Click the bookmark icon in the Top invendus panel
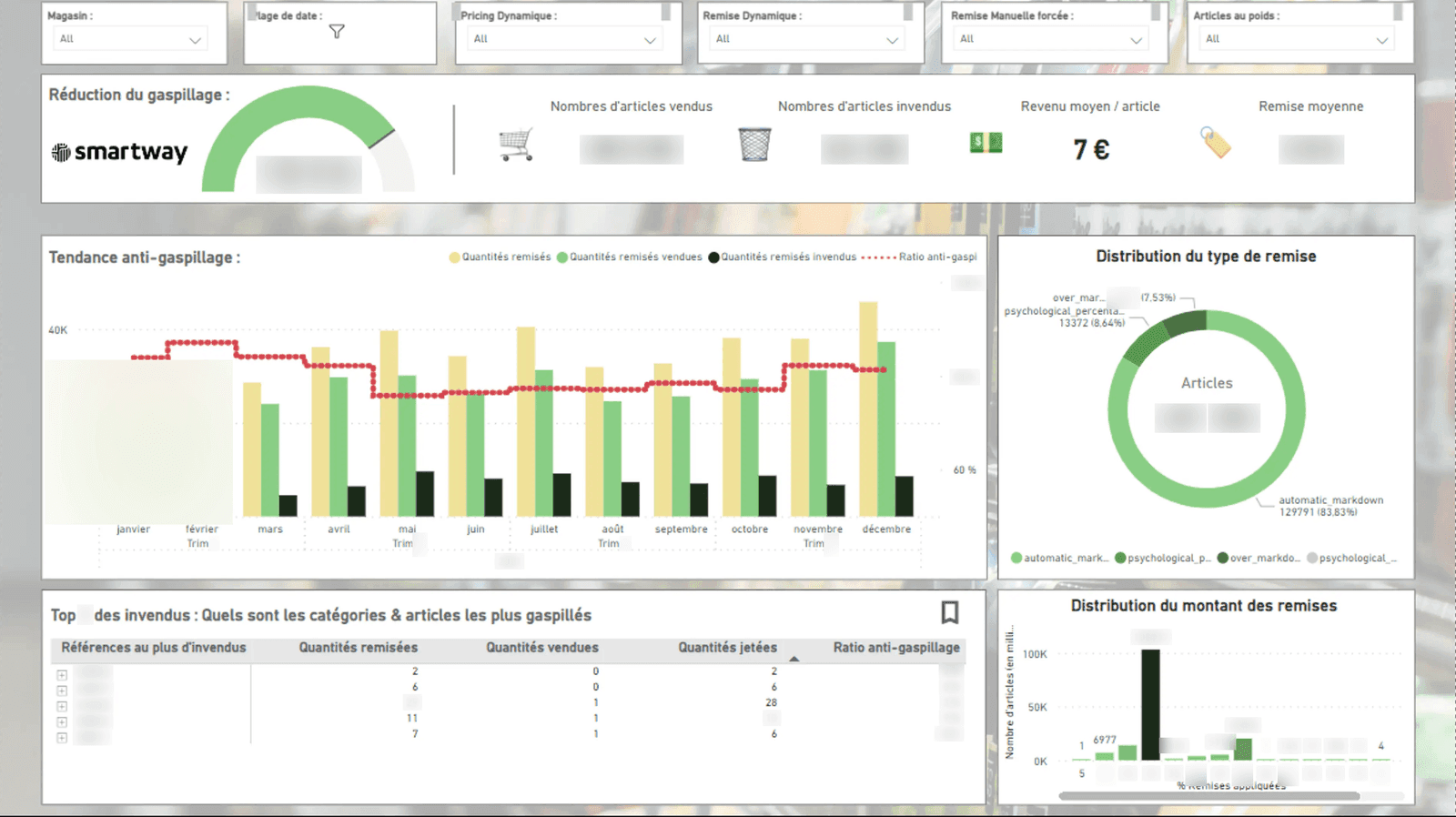 pyautogui.click(x=950, y=612)
